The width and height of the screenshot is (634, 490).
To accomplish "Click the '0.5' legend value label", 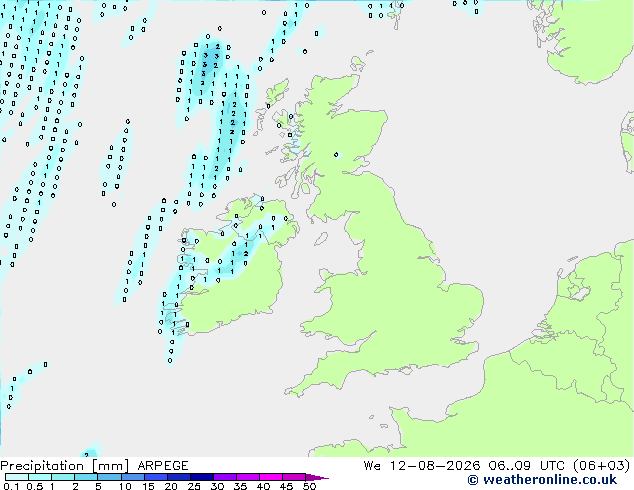I will point(34,486).
